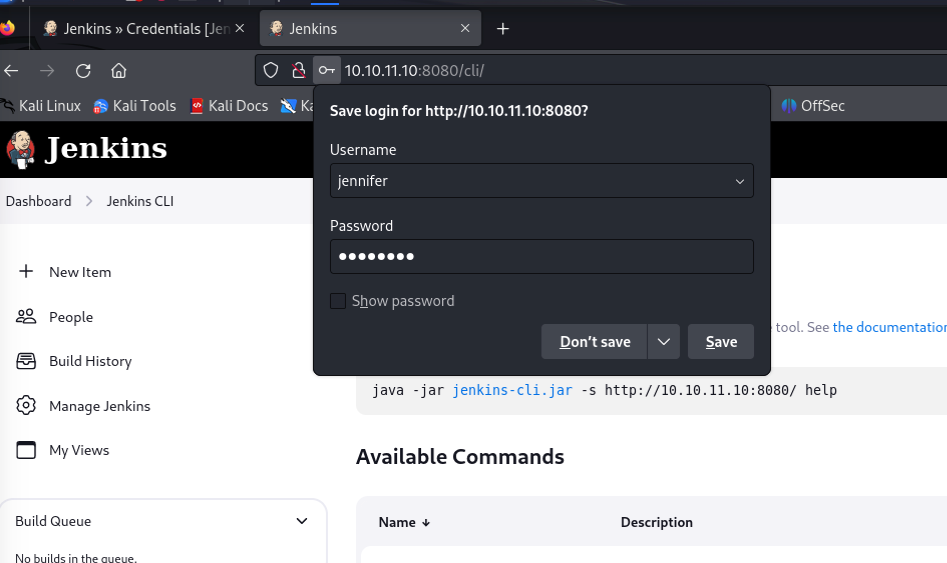Open My Views
The width and height of the screenshot is (947, 563).
(x=79, y=451)
